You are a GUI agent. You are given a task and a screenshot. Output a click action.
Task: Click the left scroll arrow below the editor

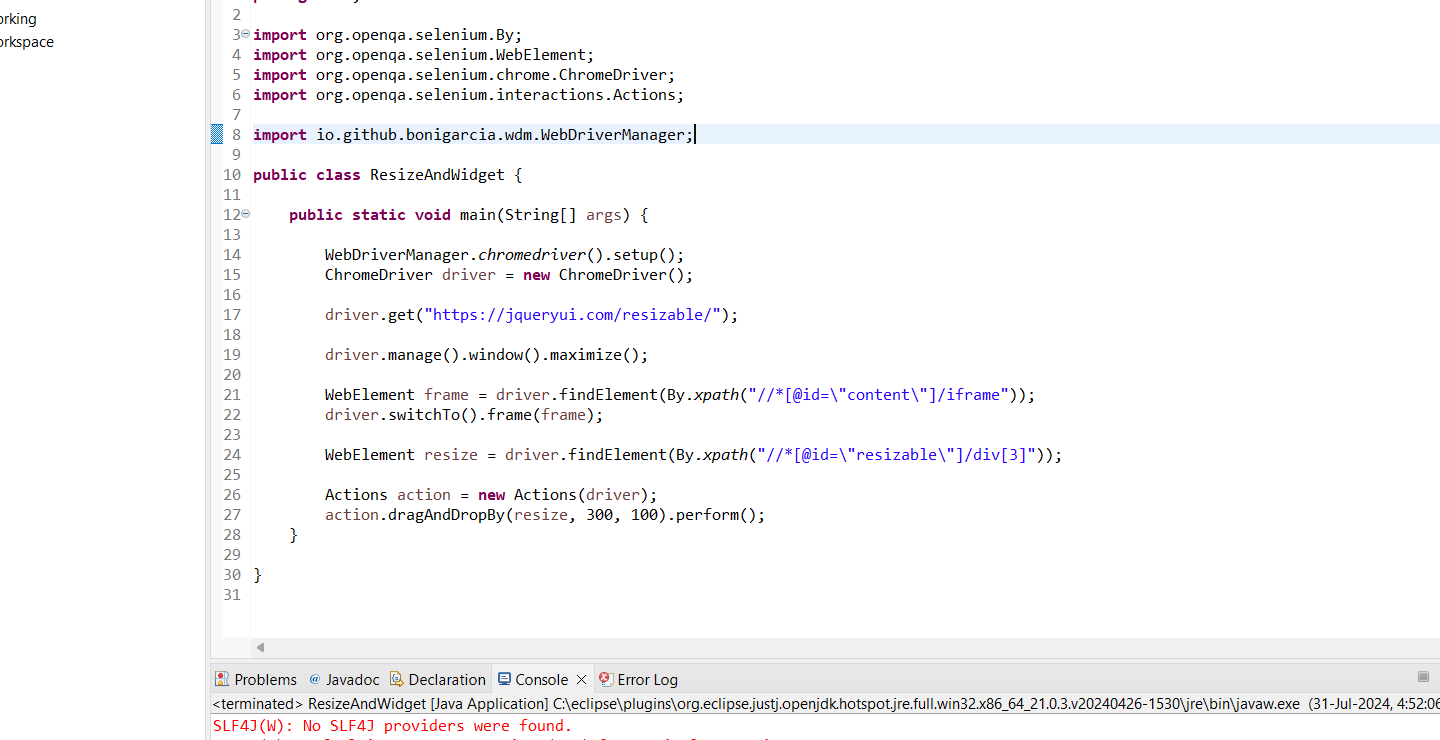pyautogui.click(x=260, y=647)
